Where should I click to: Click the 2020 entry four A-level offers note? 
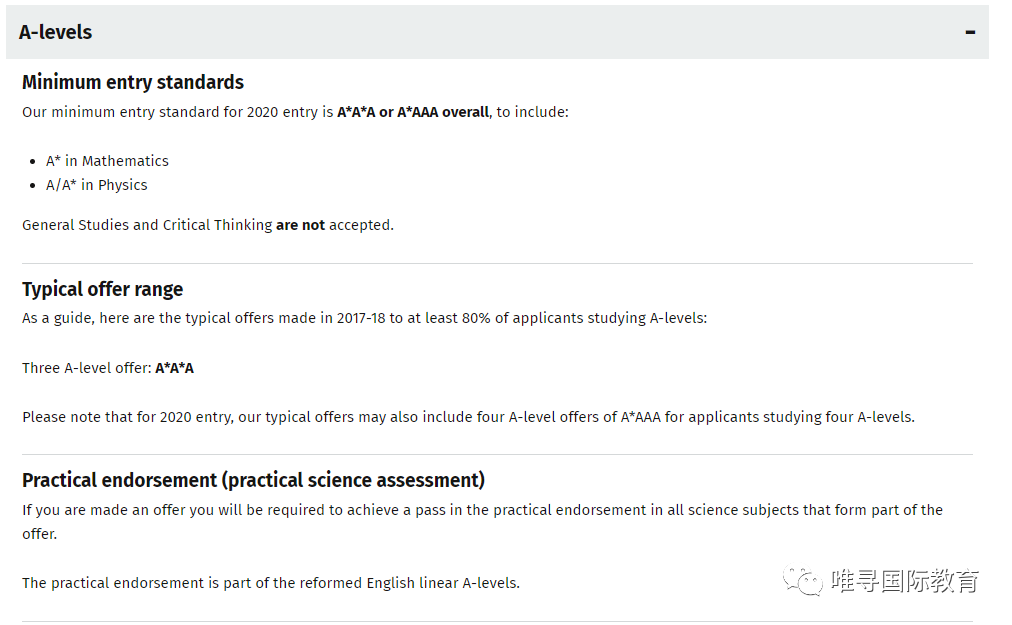pyautogui.click(x=468, y=416)
